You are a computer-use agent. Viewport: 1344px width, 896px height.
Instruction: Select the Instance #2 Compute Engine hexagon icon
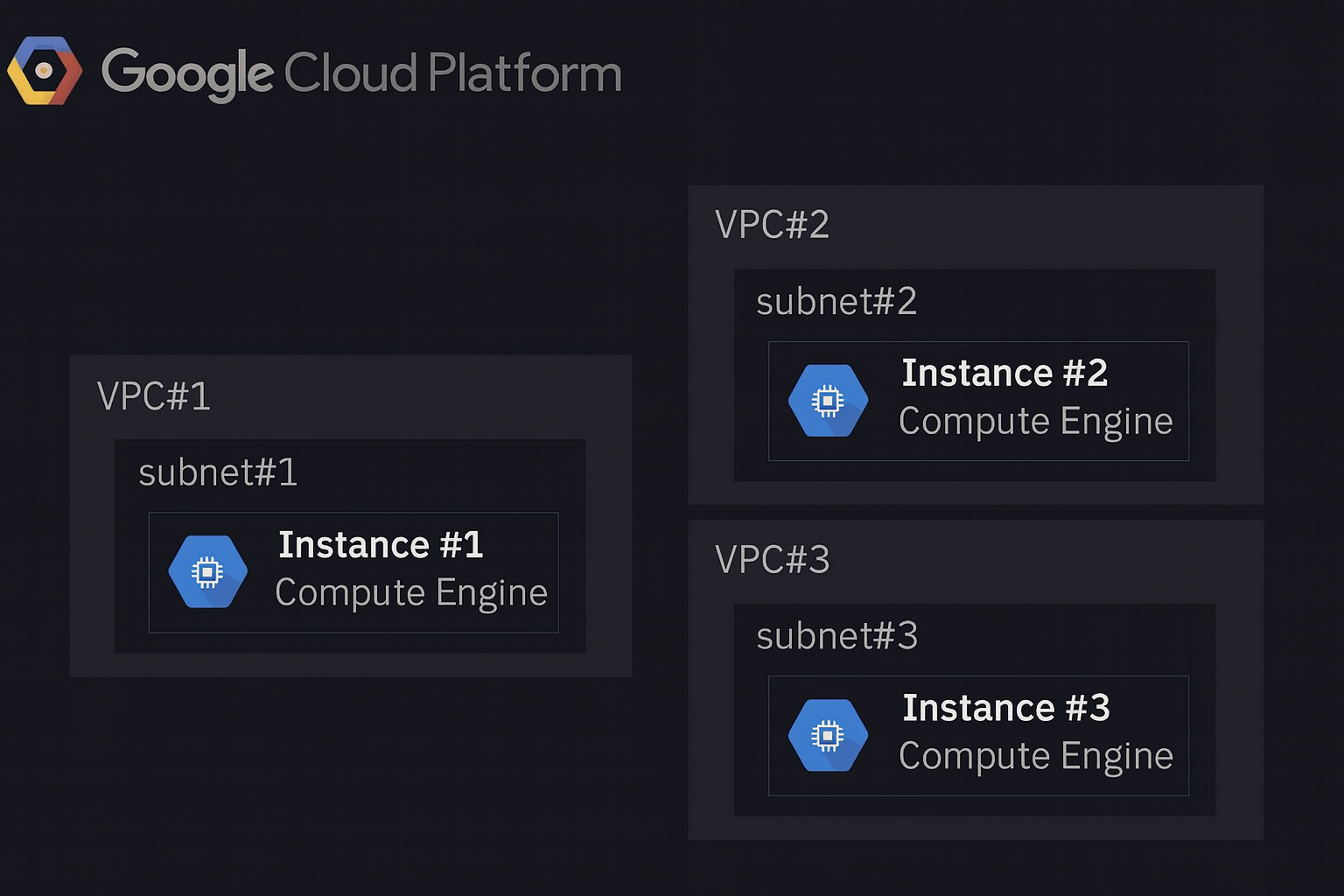pyautogui.click(x=828, y=401)
